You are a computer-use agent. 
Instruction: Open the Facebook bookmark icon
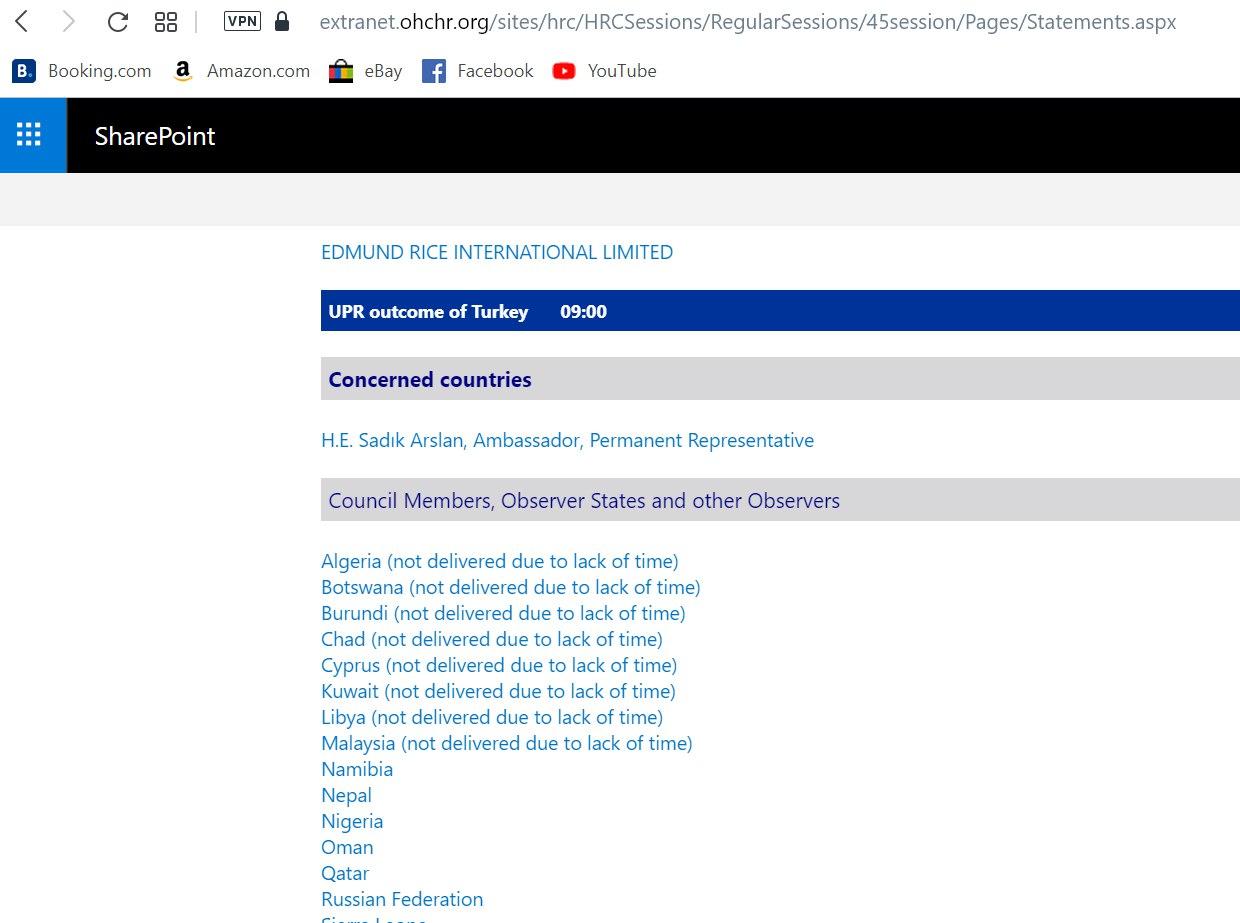click(x=434, y=71)
